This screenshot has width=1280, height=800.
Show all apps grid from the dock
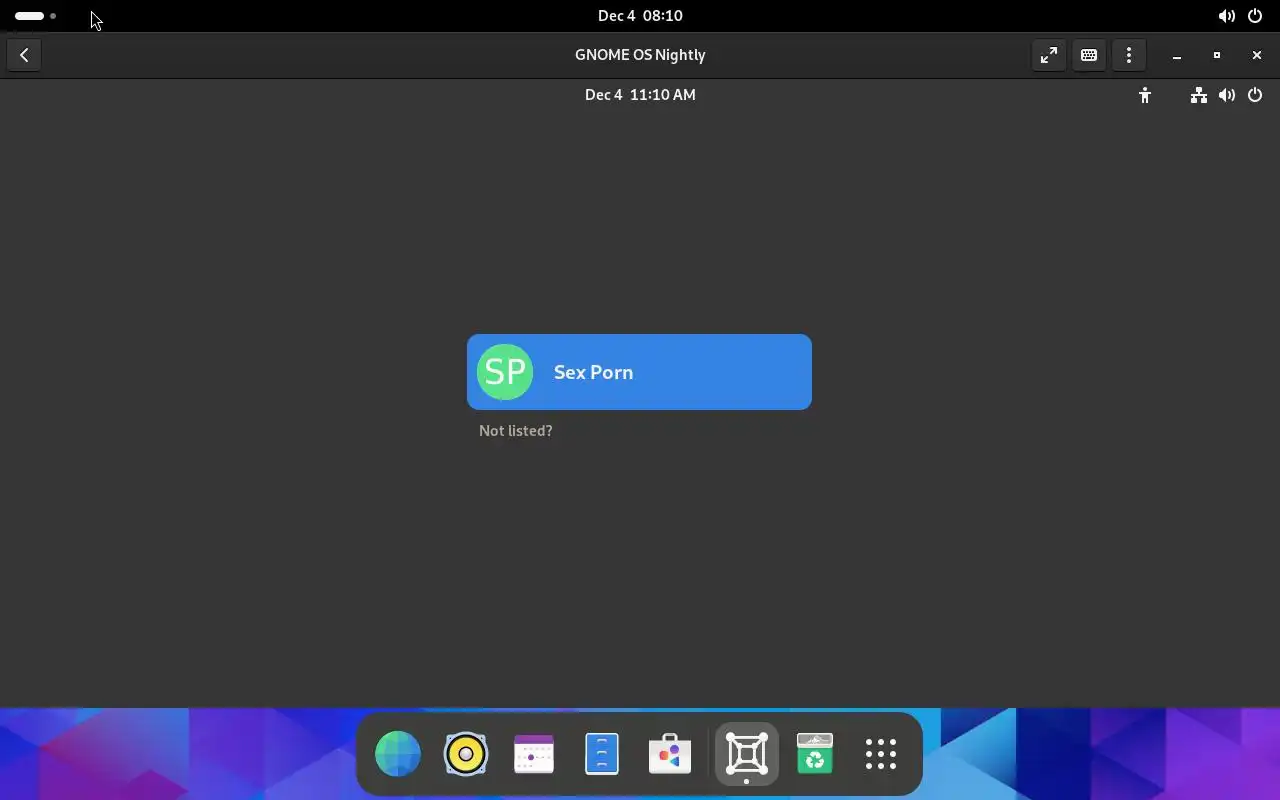[881, 754]
